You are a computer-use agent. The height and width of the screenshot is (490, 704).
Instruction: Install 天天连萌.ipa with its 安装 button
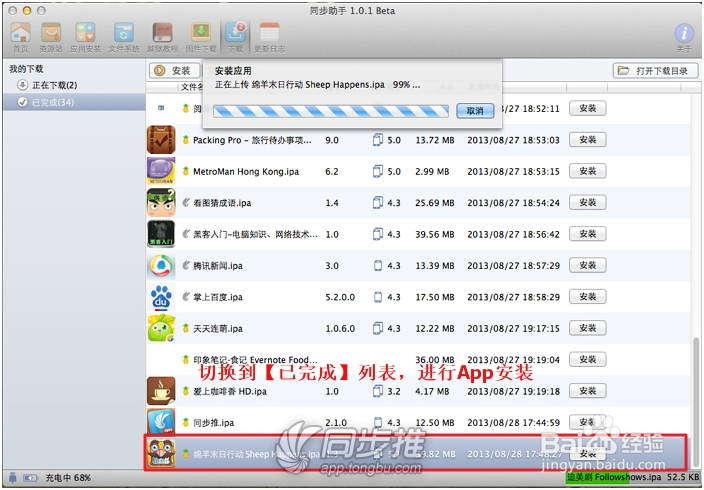pos(588,328)
